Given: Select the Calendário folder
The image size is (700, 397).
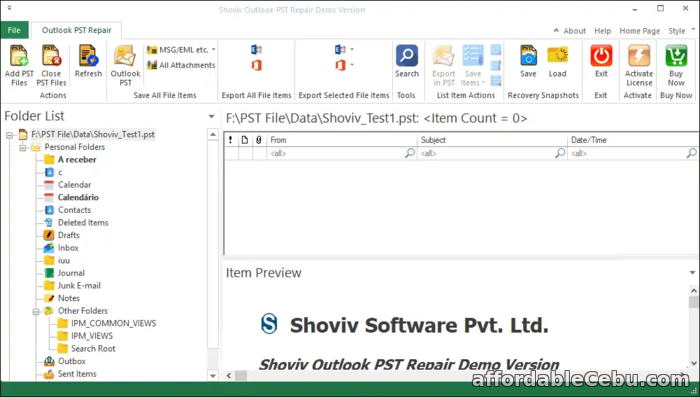Looking at the screenshot, I should coord(78,197).
